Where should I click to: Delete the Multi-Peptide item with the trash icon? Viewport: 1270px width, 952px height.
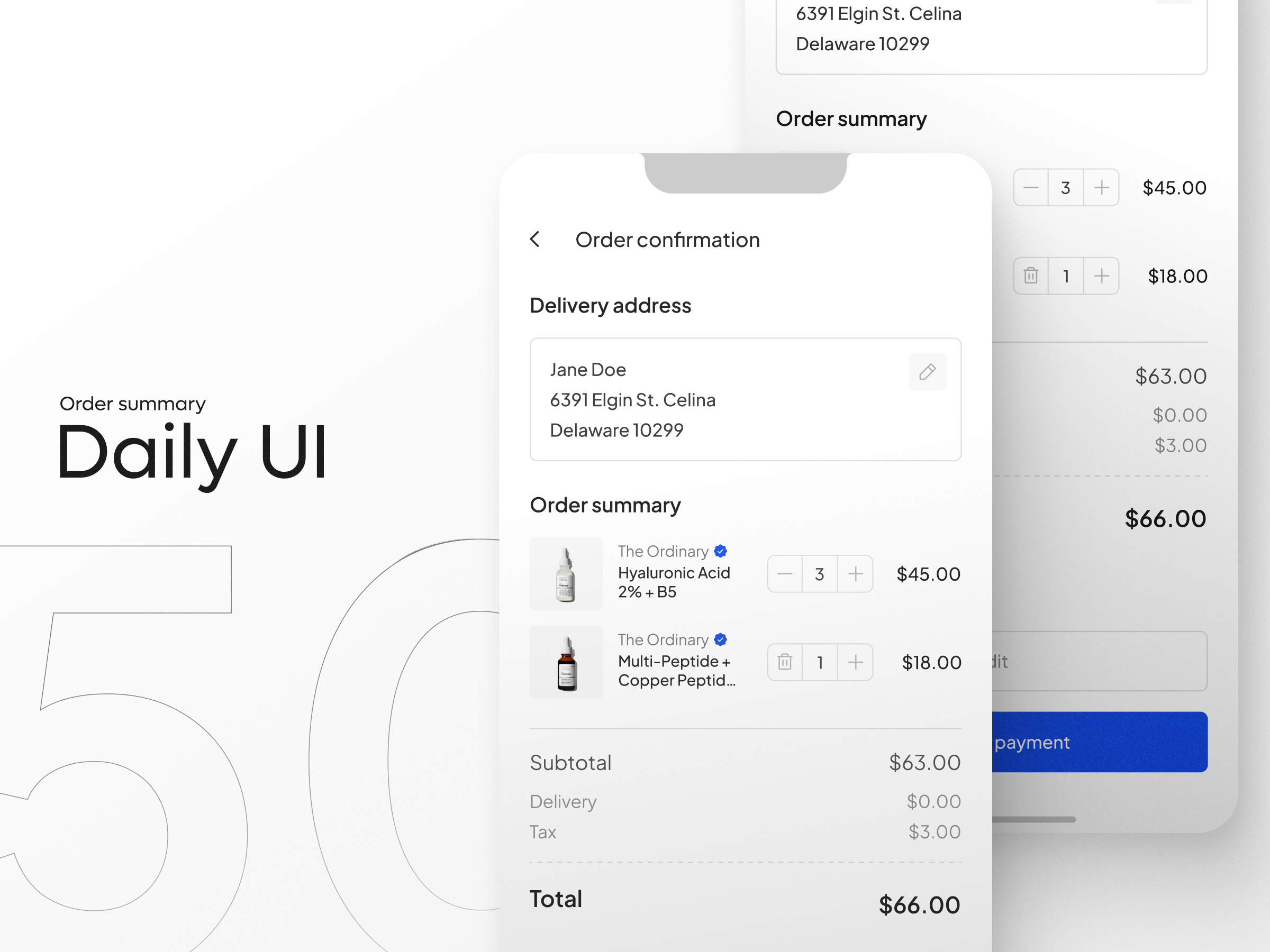[x=784, y=662]
